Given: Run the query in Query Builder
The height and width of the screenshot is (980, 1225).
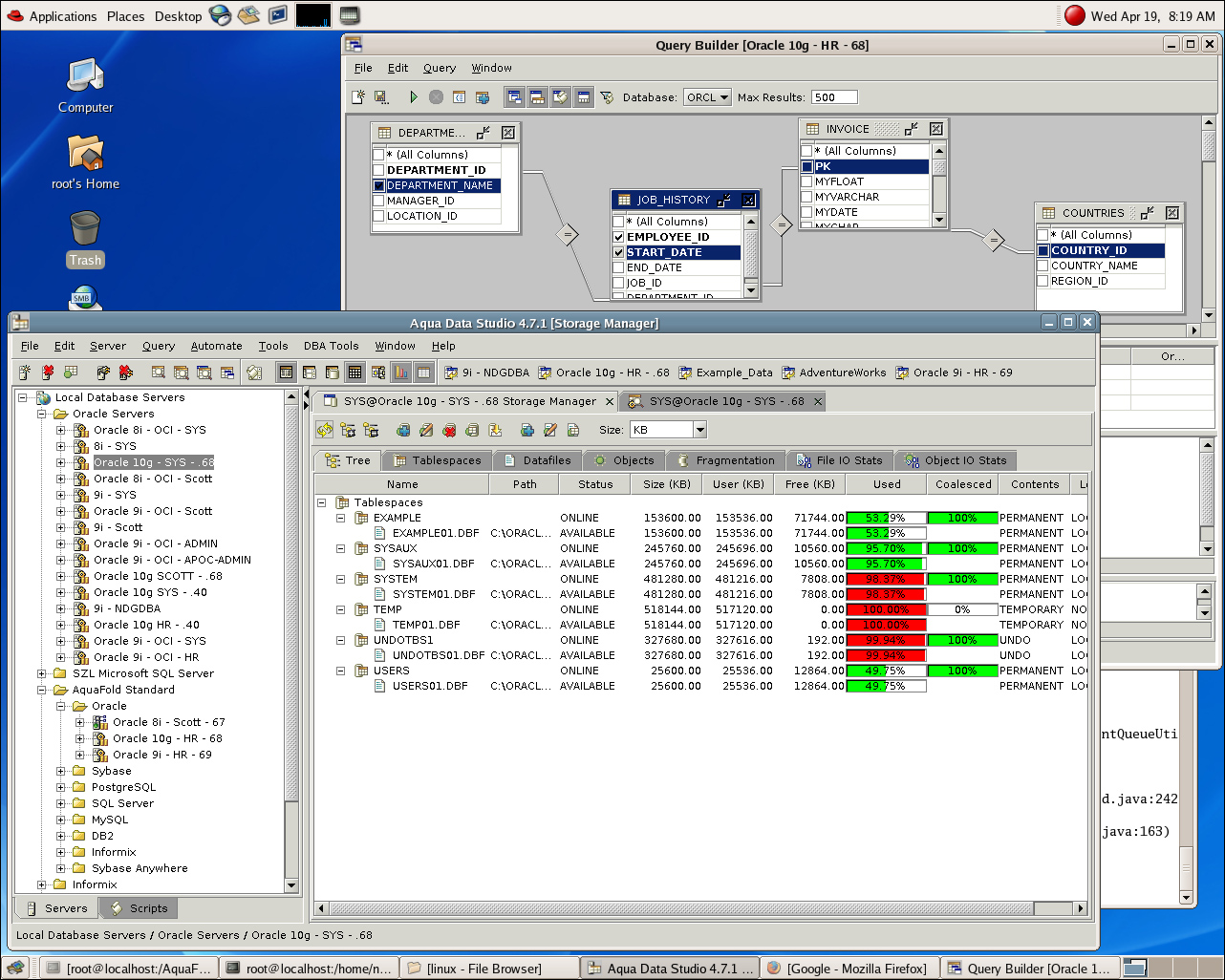Looking at the screenshot, I should (413, 96).
